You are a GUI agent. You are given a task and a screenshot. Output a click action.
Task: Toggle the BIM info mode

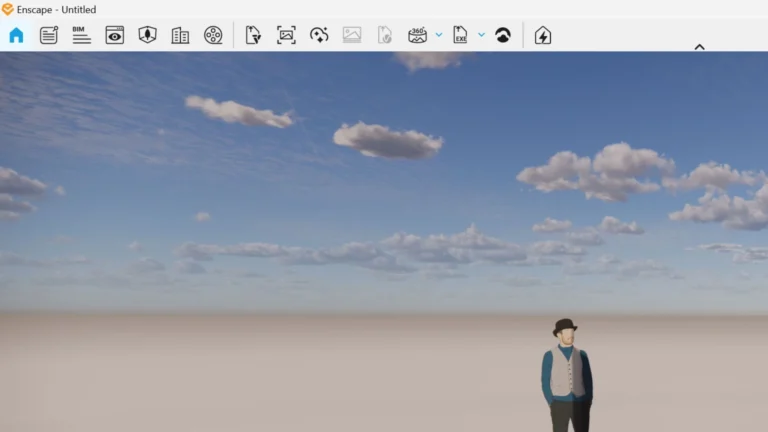pos(81,35)
